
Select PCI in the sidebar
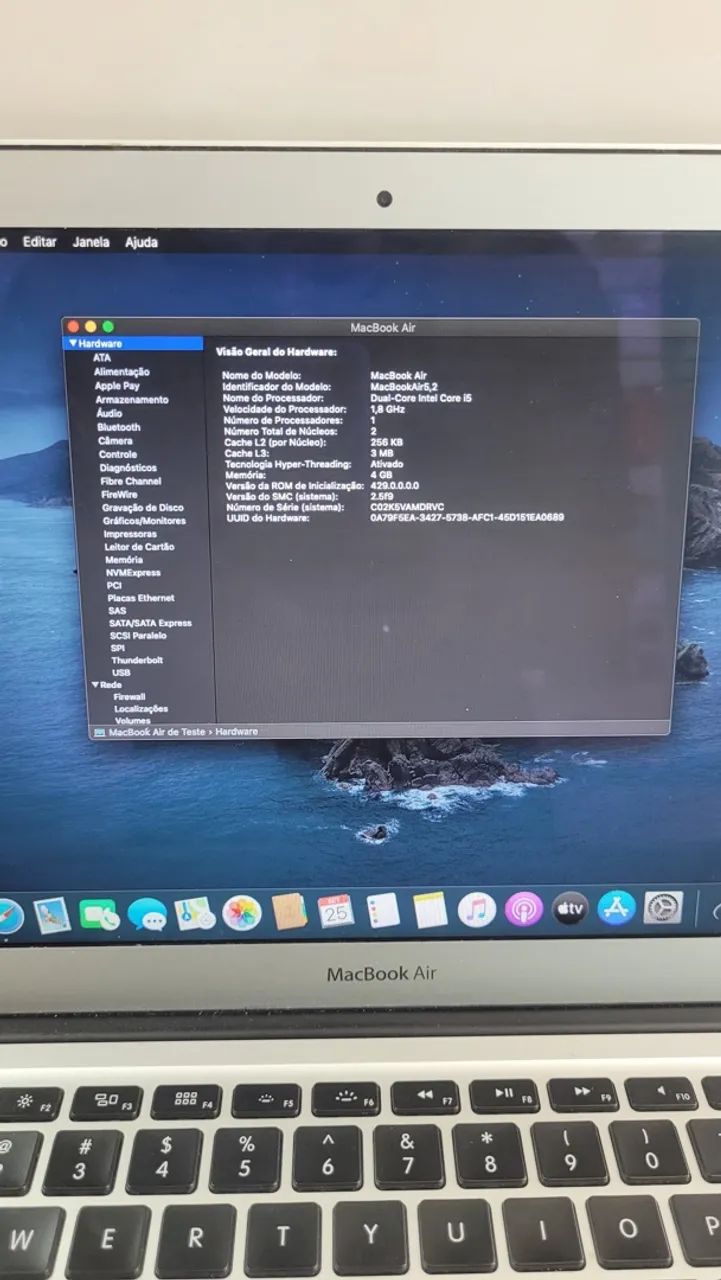tap(114, 585)
